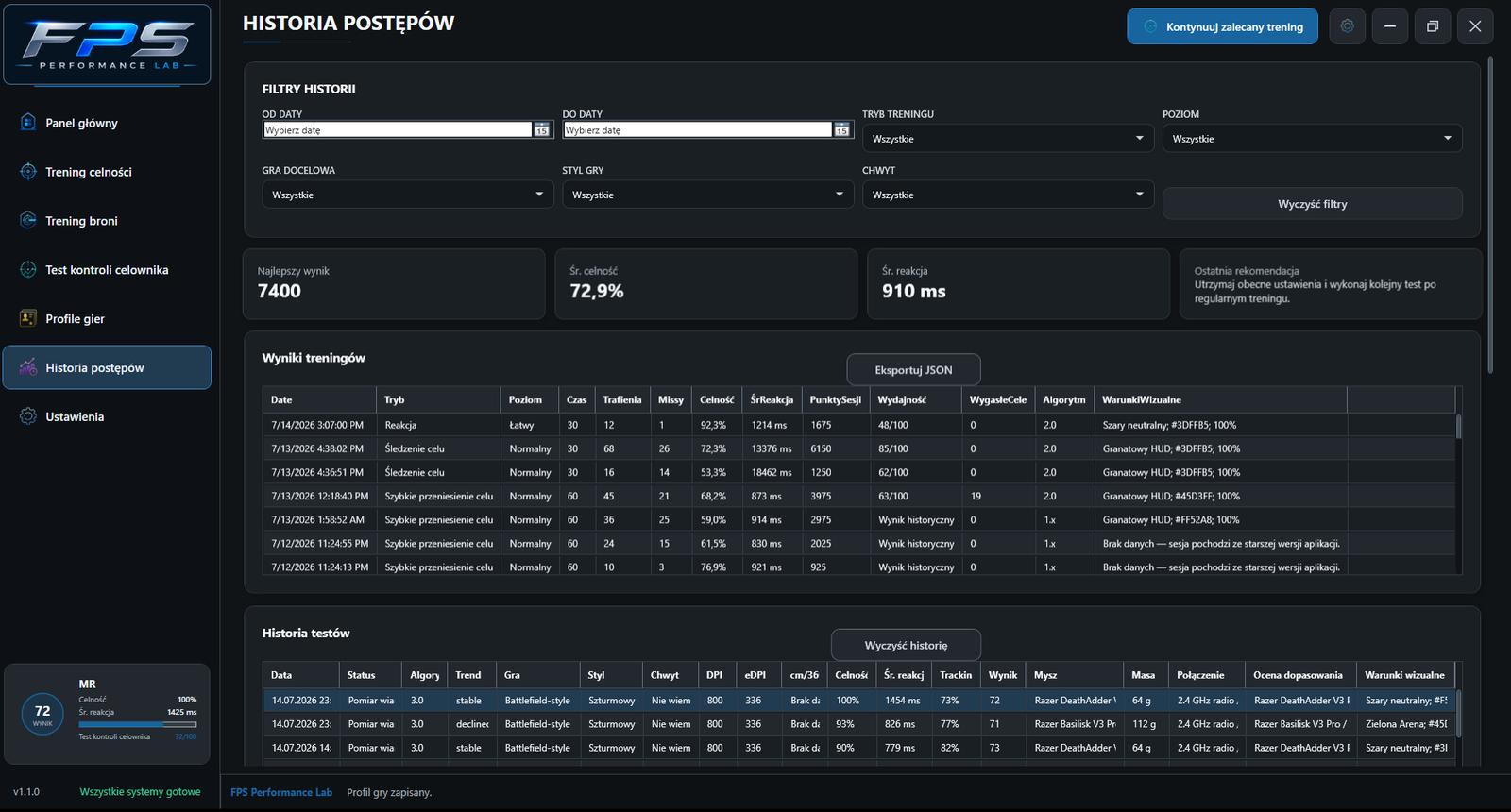Switch to Trening broni page
Viewport: 1511px width, 812px height.
(107, 221)
